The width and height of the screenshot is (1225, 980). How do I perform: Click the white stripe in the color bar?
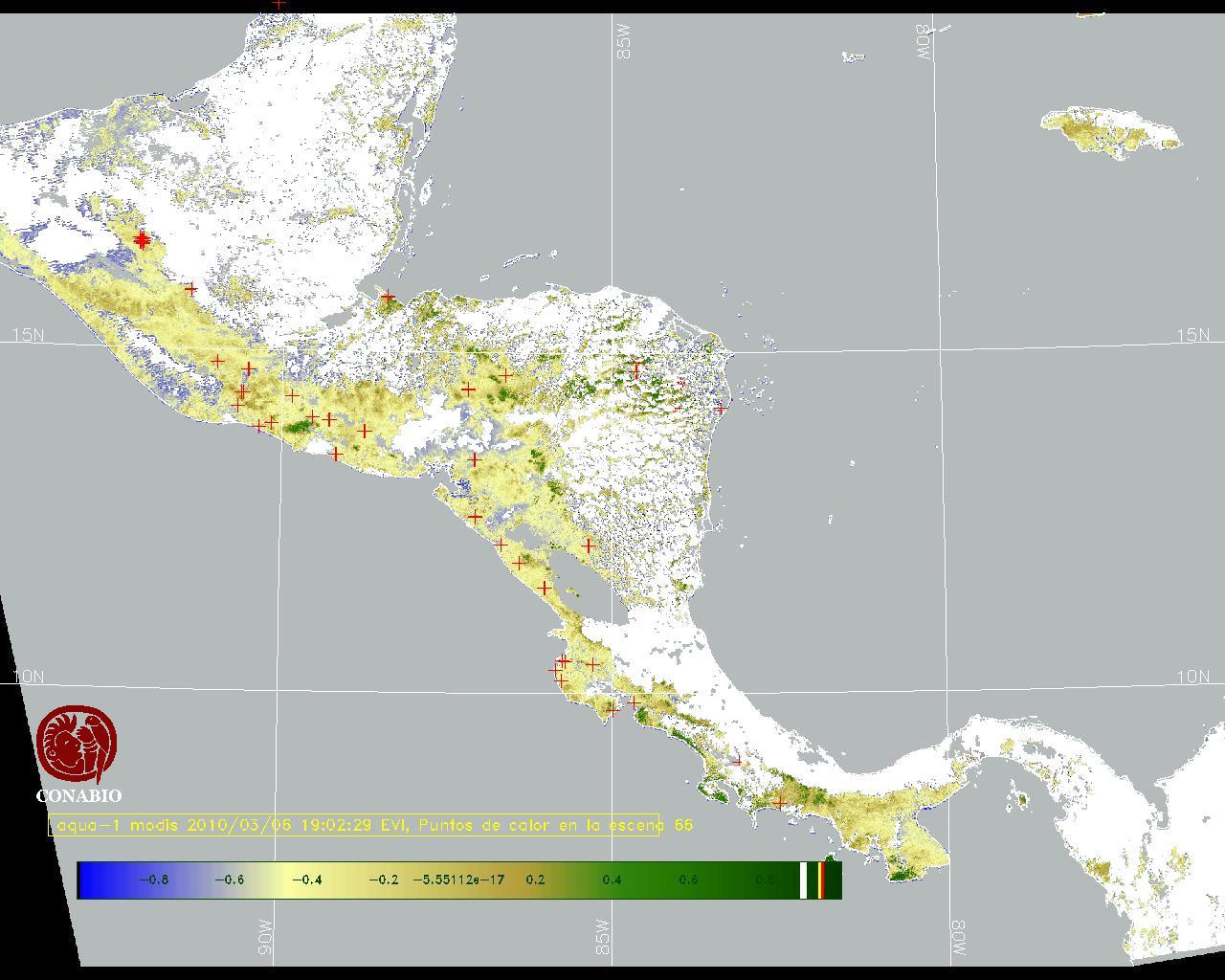(804, 880)
